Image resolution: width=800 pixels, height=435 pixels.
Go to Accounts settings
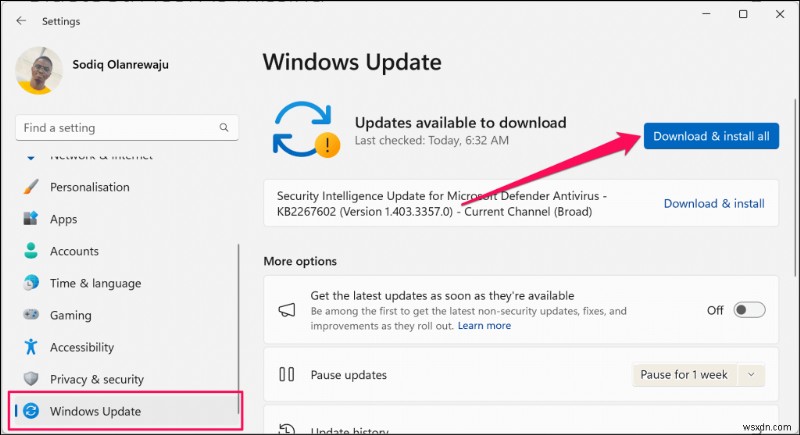pyautogui.click(x=74, y=251)
